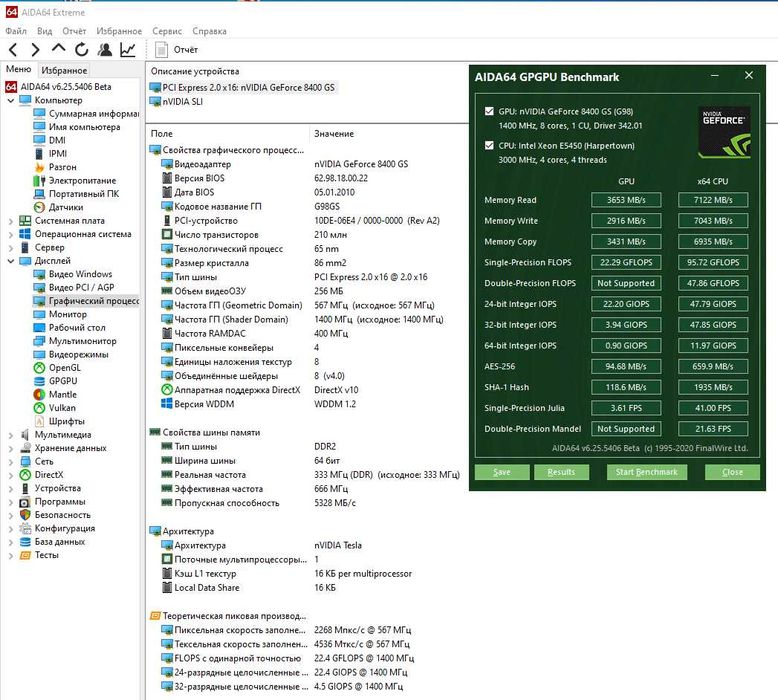
Task: Collapse the Дисплей tree node
Action: (x=11, y=261)
